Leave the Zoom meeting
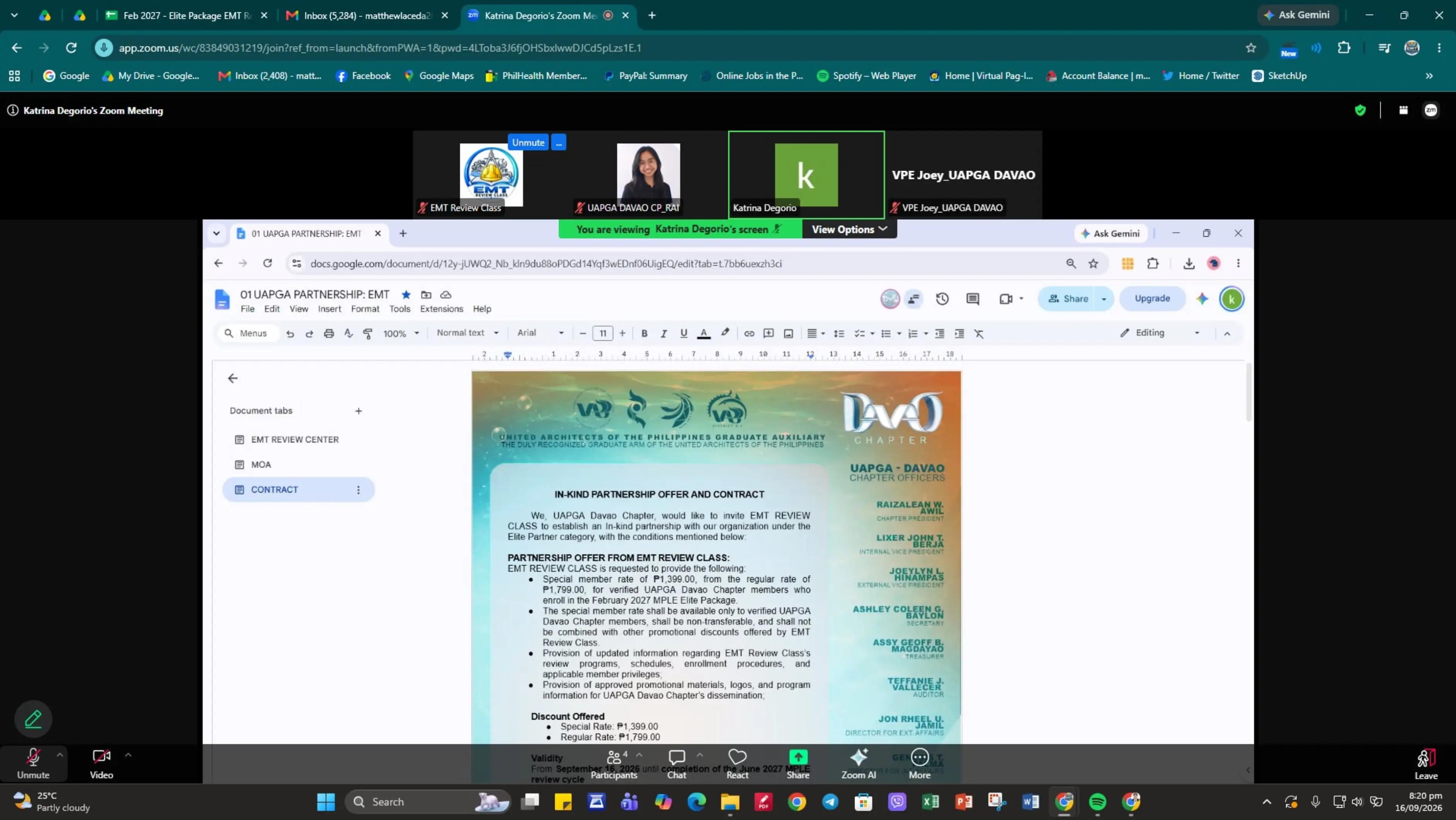The image size is (1456, 820). [1426, 765]
